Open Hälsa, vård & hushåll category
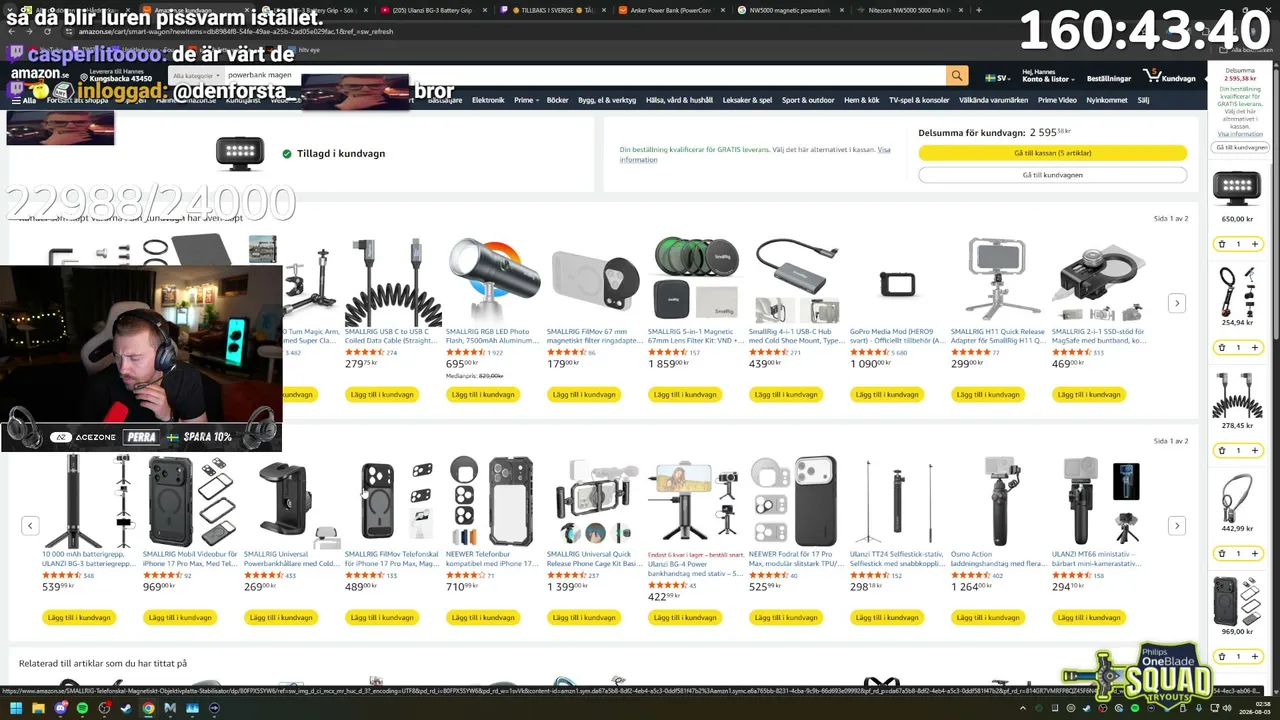The width and height of the screenshot is (1280, 720). (x=679, y=100)
